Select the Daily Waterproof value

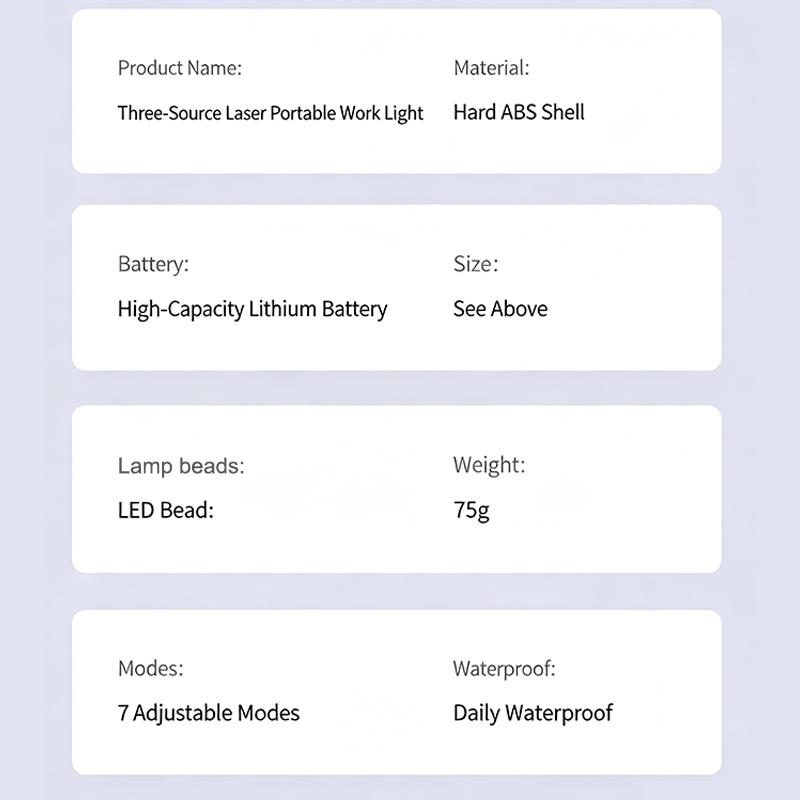533,713
